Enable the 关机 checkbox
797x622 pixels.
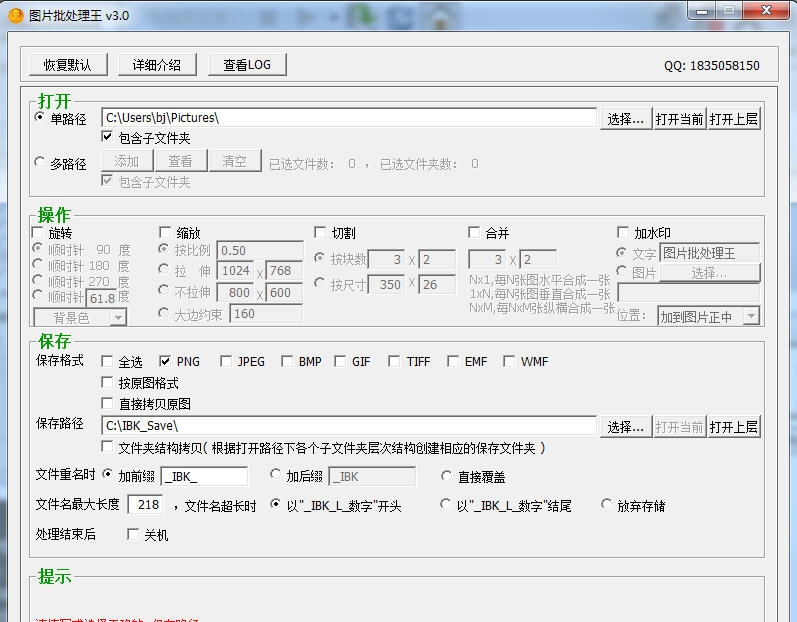pyautogui.click(x=133, y=534)
